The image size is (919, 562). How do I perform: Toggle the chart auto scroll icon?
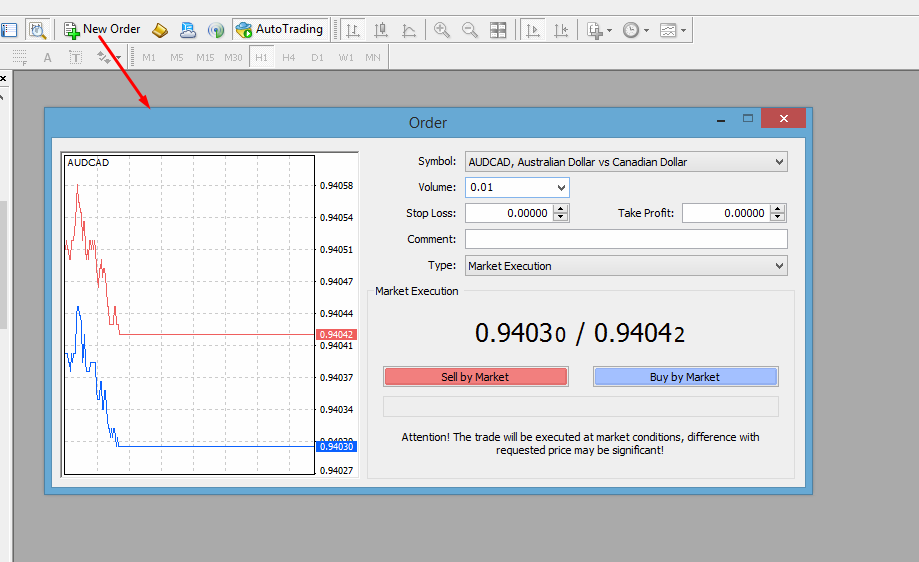533,30
